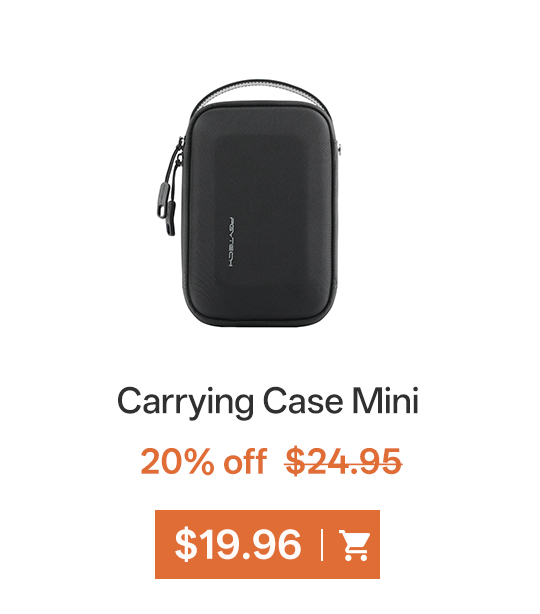Viewport: 540px width, 614px height.
Task: Click the vertical divider inside orange button
Action: pyautogui.click(x=322, y=545)
